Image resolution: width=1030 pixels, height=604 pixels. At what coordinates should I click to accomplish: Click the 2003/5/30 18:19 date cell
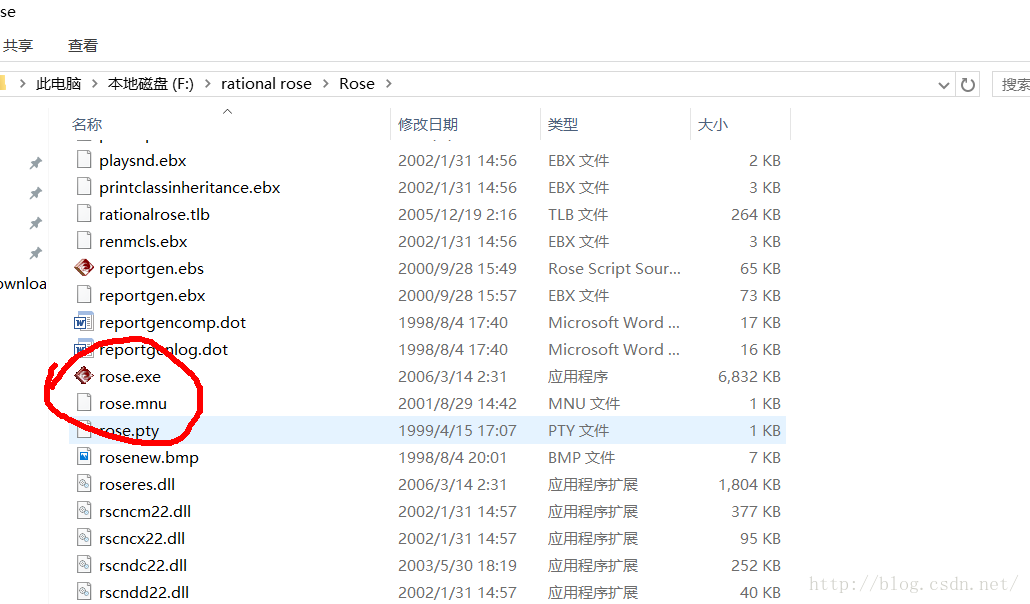457,565
